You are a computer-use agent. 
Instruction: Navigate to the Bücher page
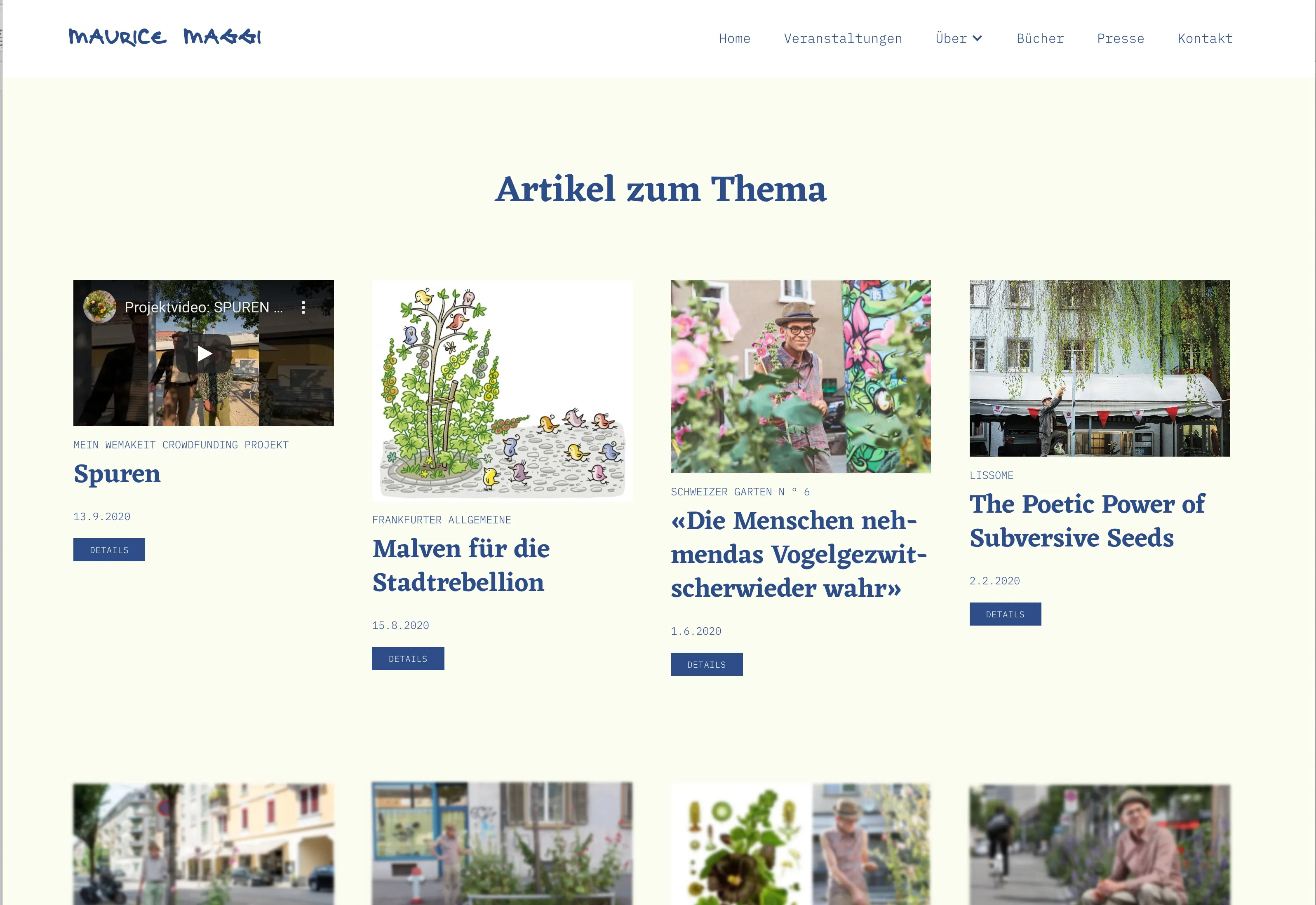click(x=1040, y=39)
